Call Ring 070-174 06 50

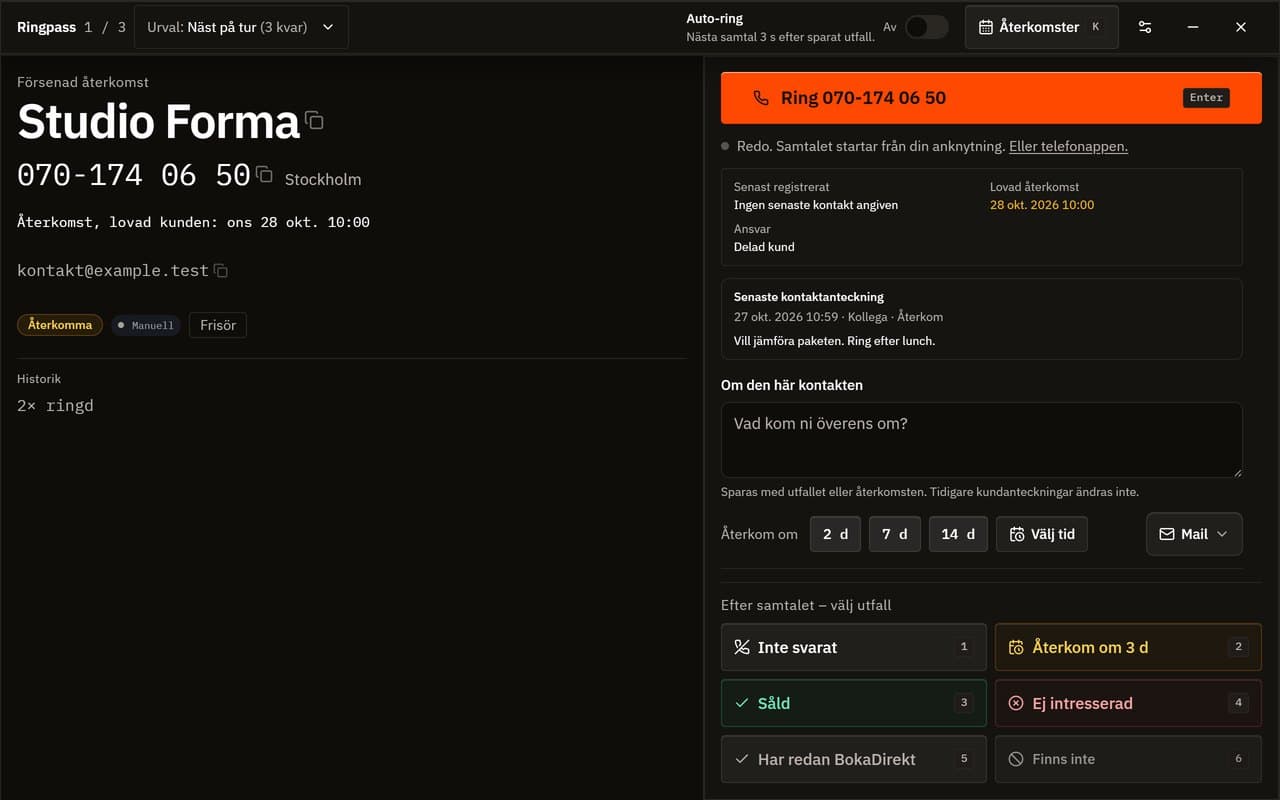pos(991,98)
